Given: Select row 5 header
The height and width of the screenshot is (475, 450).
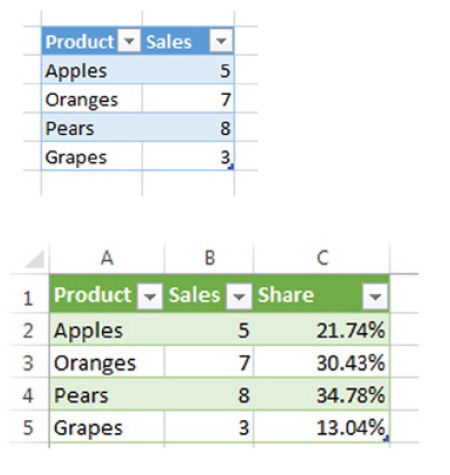Looking at the screenshot, I should [29, 428].
